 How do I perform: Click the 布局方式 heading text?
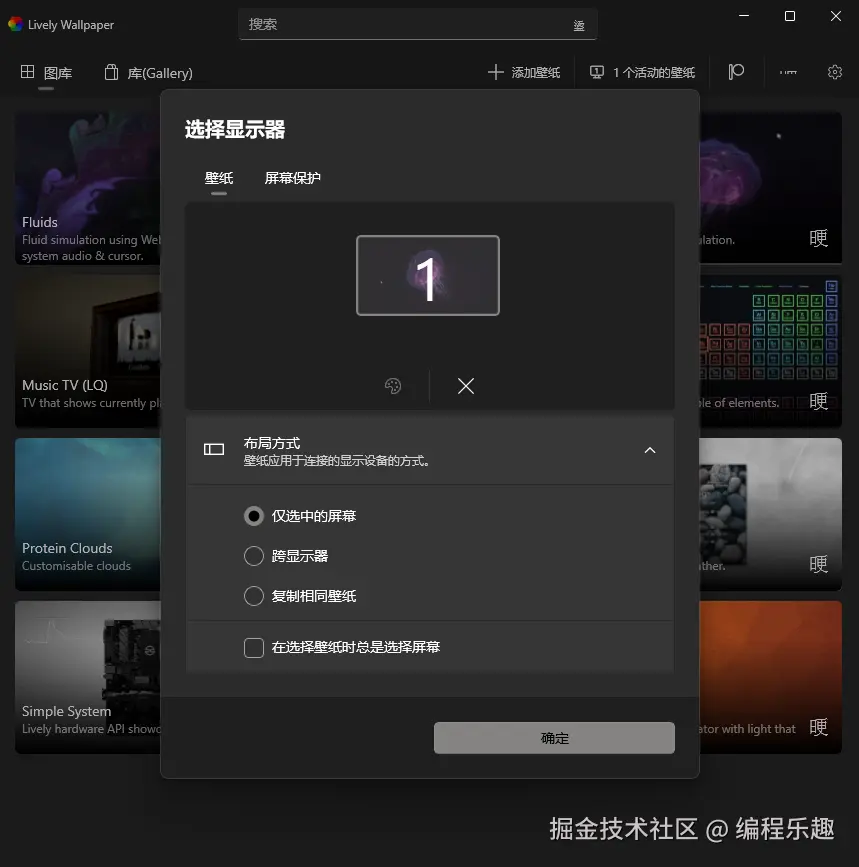click(271, 443)
